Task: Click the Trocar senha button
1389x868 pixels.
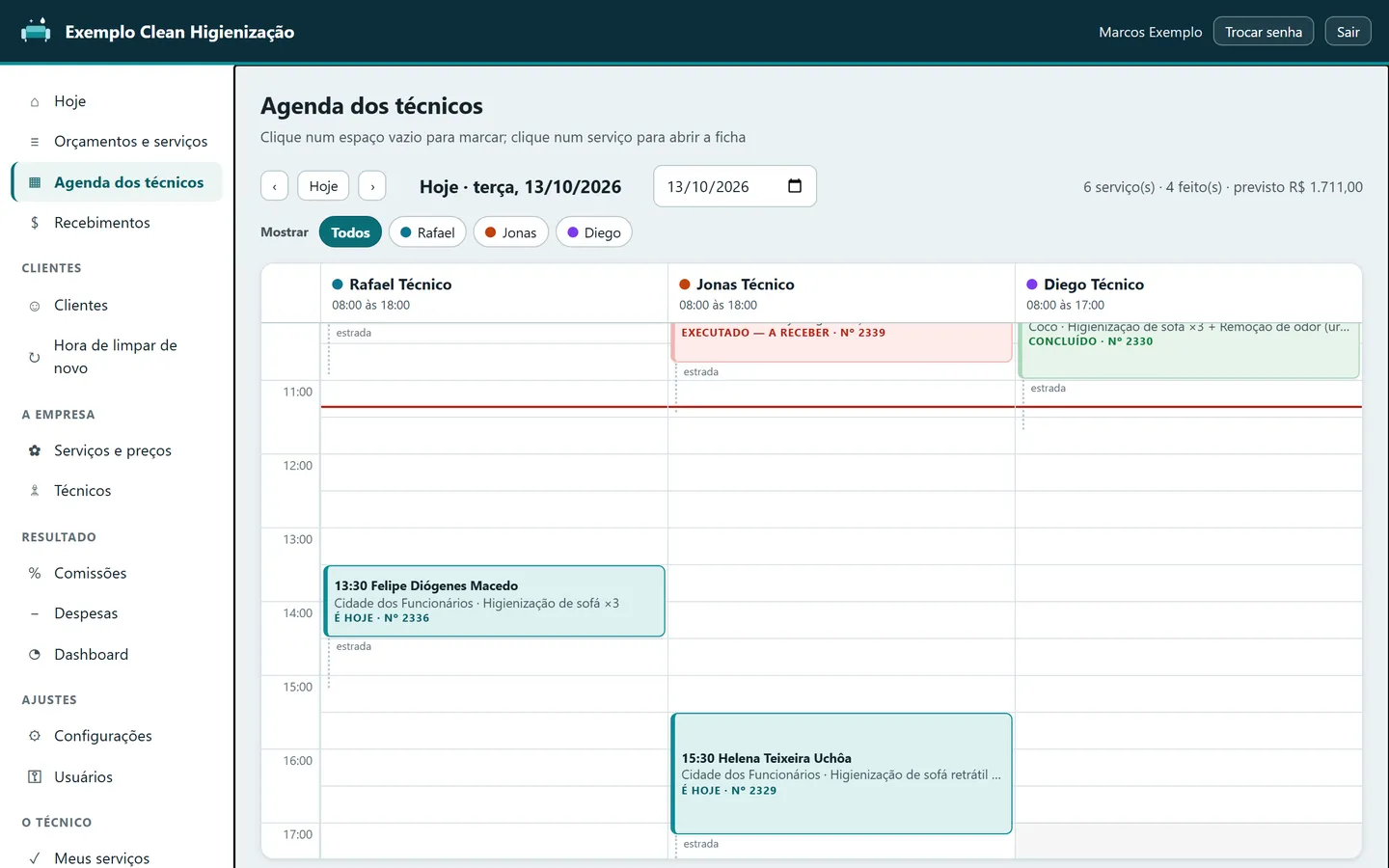Action: 1264,32
